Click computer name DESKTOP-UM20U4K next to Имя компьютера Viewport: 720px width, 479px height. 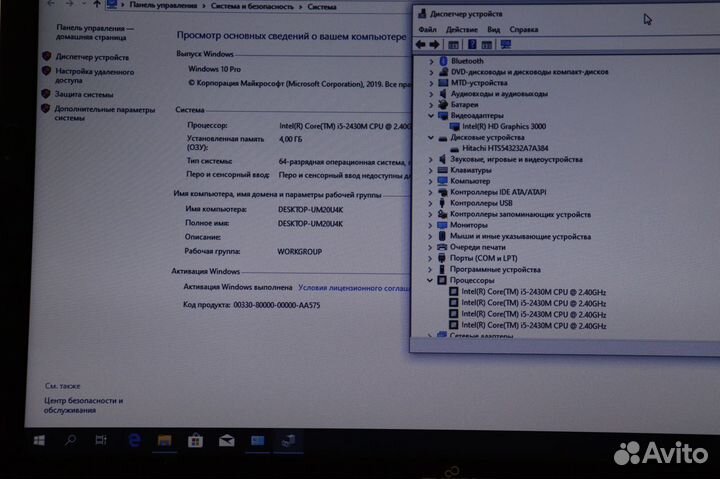click(x=310, y=209)
